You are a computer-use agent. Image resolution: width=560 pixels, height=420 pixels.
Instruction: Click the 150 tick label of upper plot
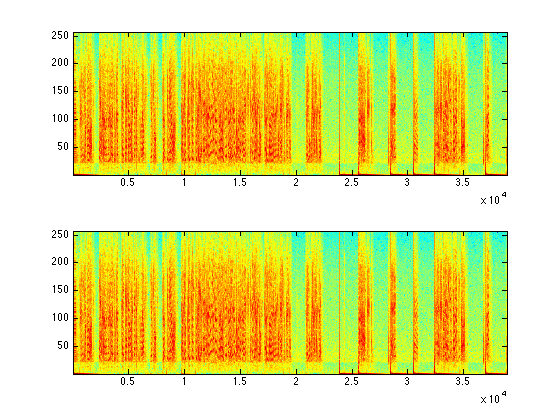pos(60,91)
